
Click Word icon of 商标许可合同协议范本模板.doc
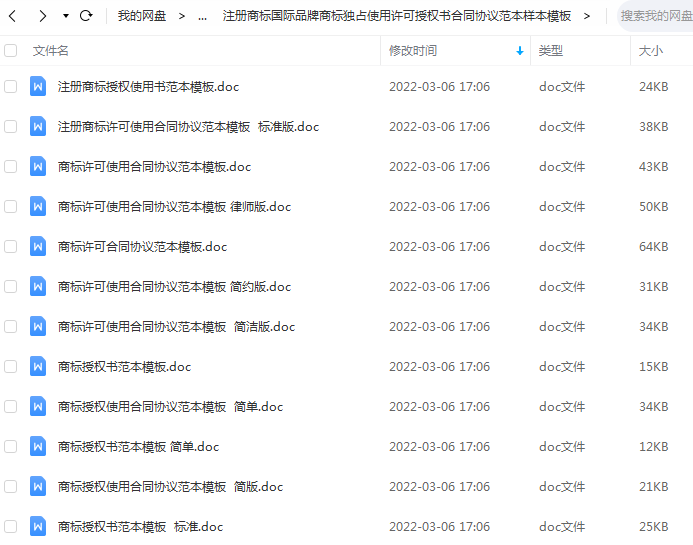(x=38, y=246)
